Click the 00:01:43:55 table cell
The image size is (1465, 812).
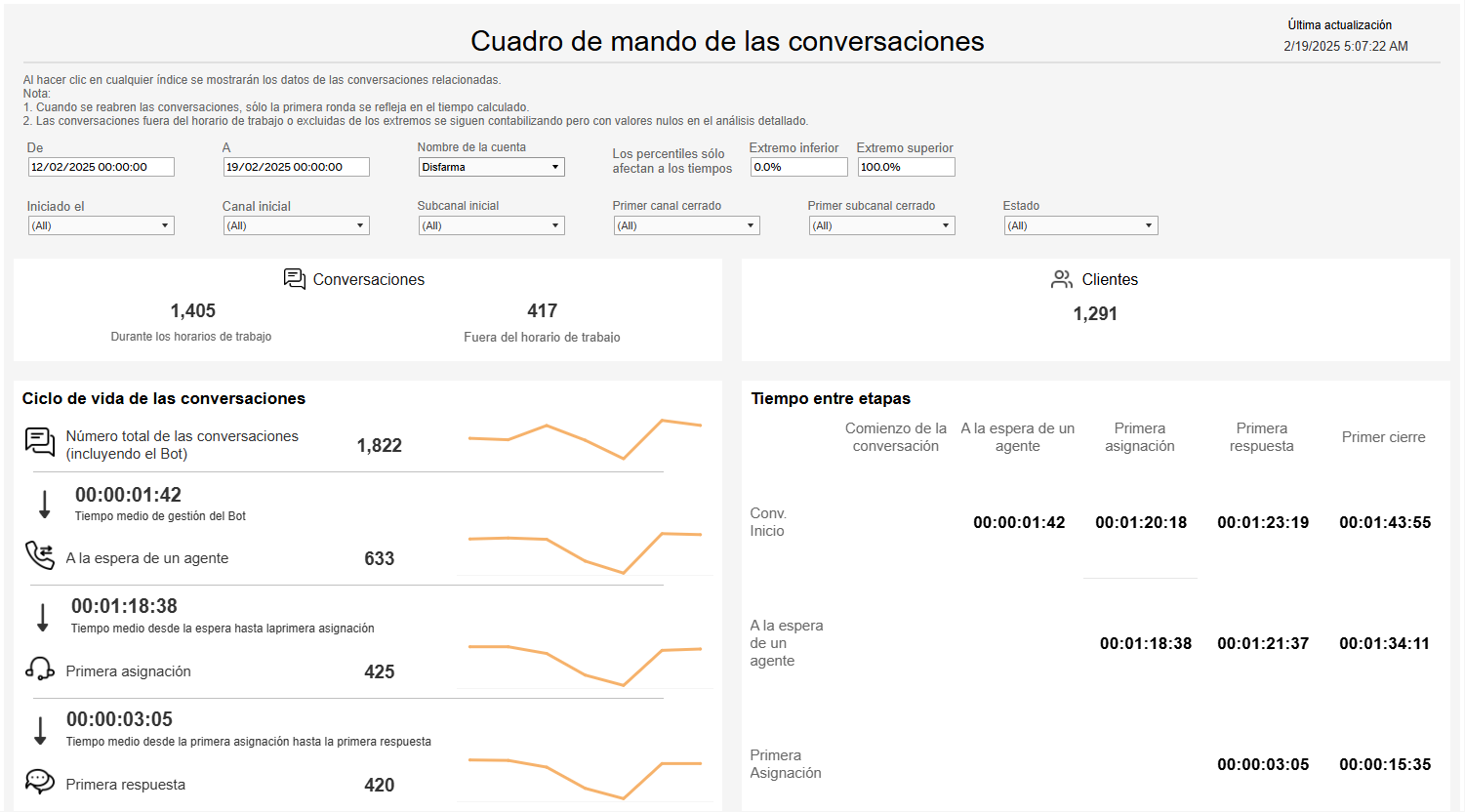(x=1385, y=523)
